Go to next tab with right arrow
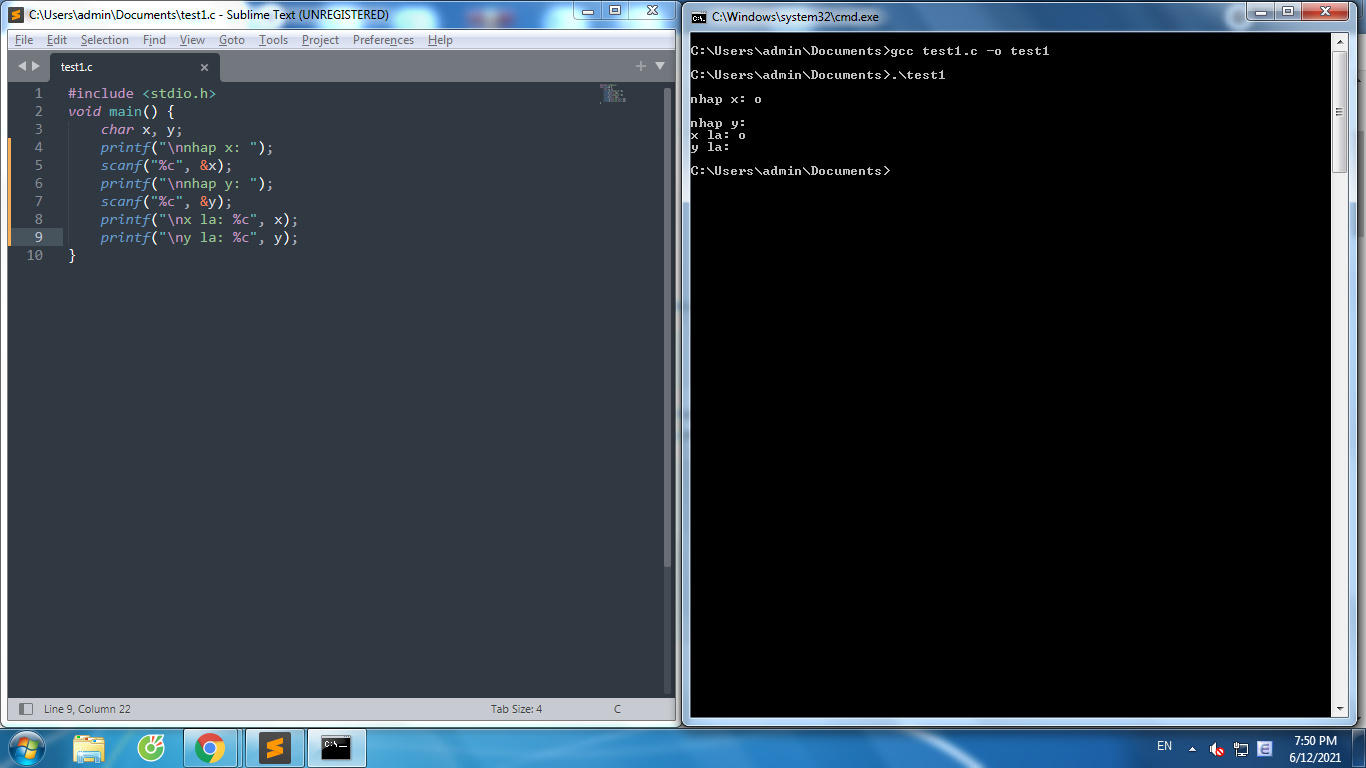The width and height of the screenshot is (1366, 768). (x=36, y=66)
